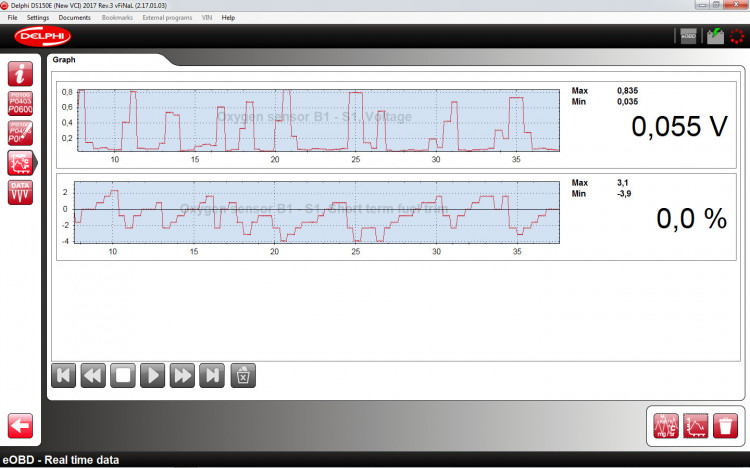Select the real time data graph sidebar icon
The height and width of the screenshot is (468, 750).
[x=20, y=162]
